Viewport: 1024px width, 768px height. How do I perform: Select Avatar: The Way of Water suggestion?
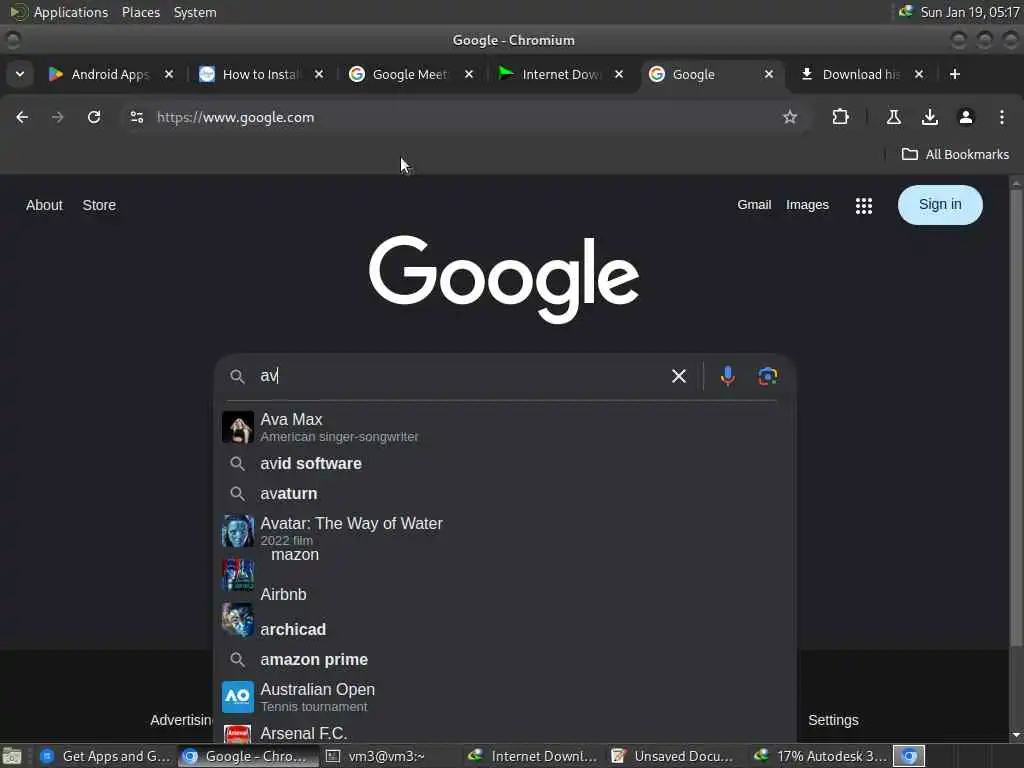point(505,531)
